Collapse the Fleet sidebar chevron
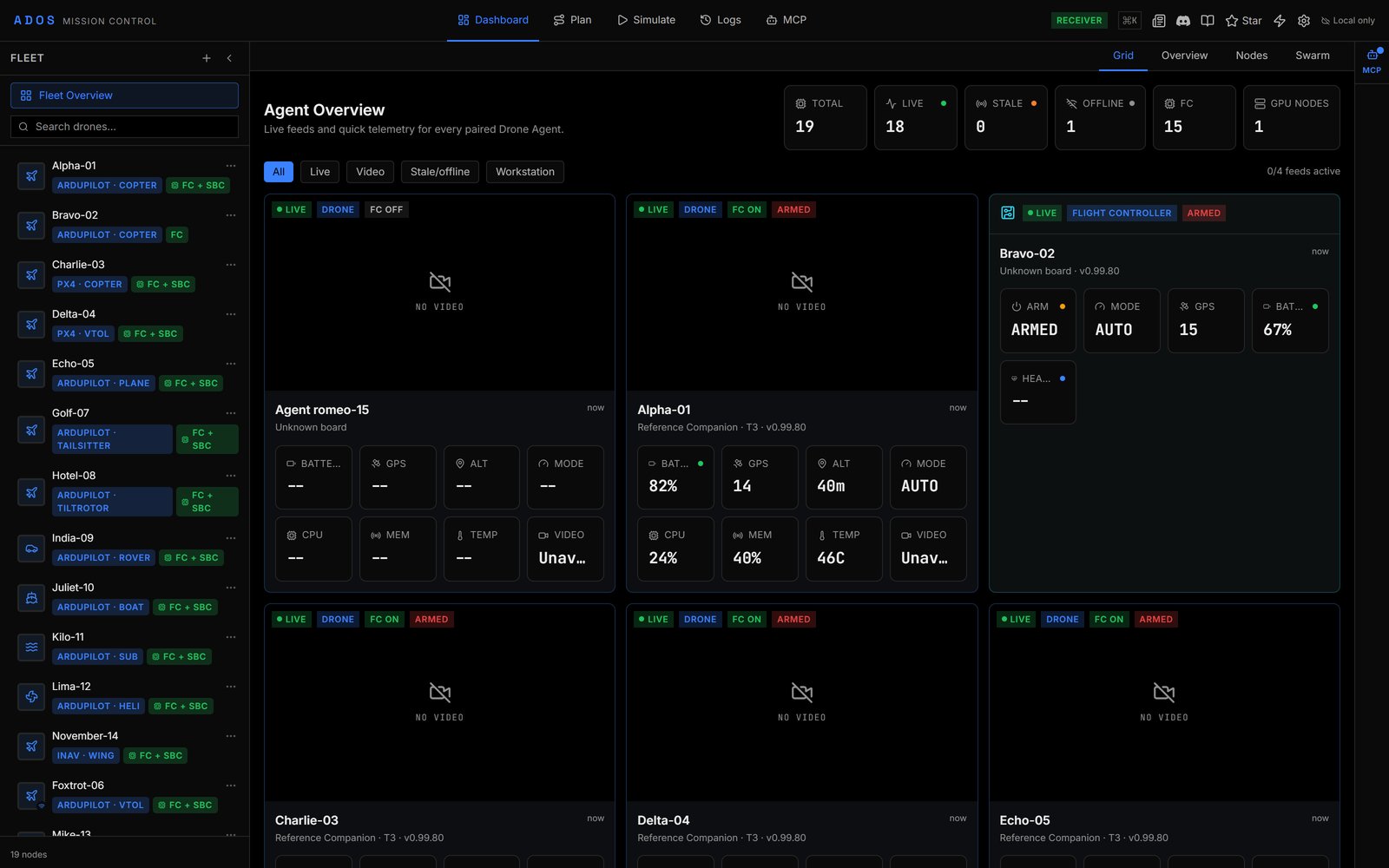This screenshot has height=868, width=1389. 229,58
